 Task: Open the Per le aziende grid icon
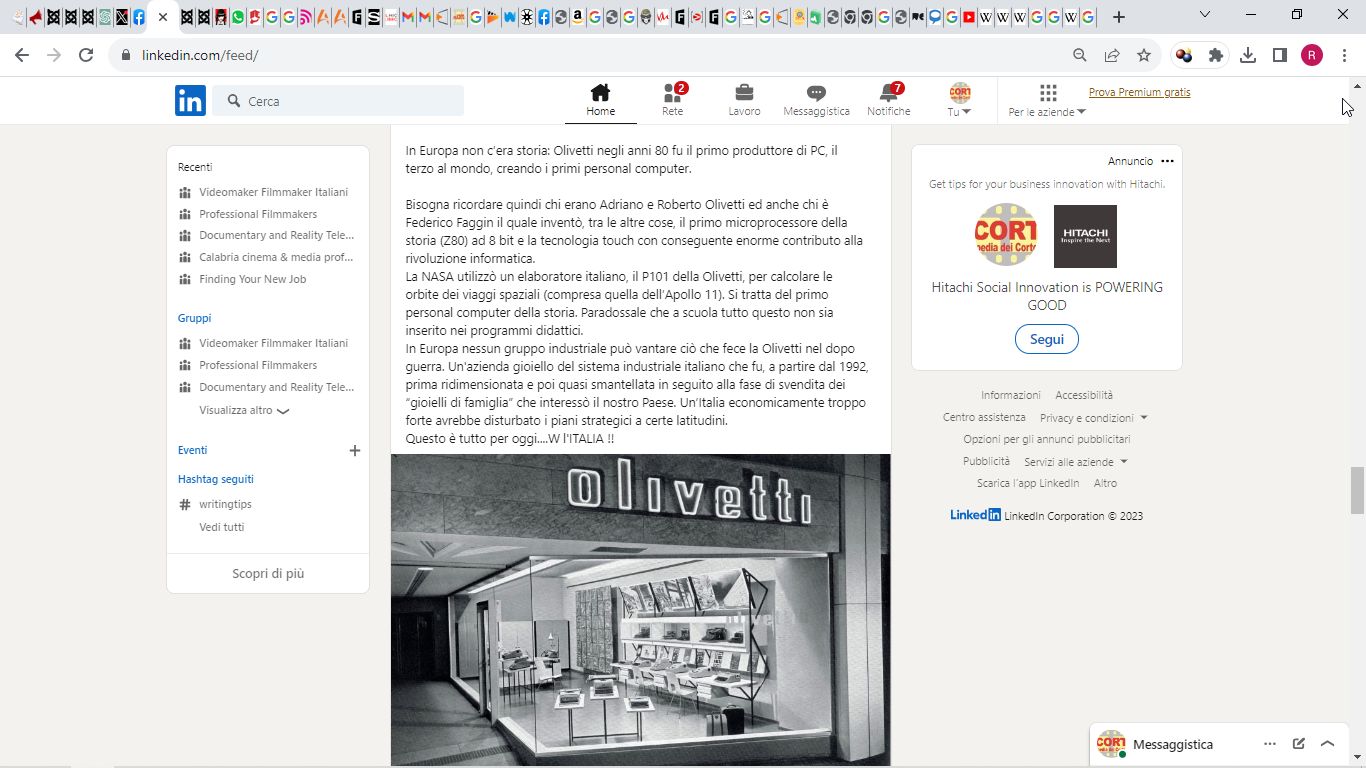tap(1047, 93)
